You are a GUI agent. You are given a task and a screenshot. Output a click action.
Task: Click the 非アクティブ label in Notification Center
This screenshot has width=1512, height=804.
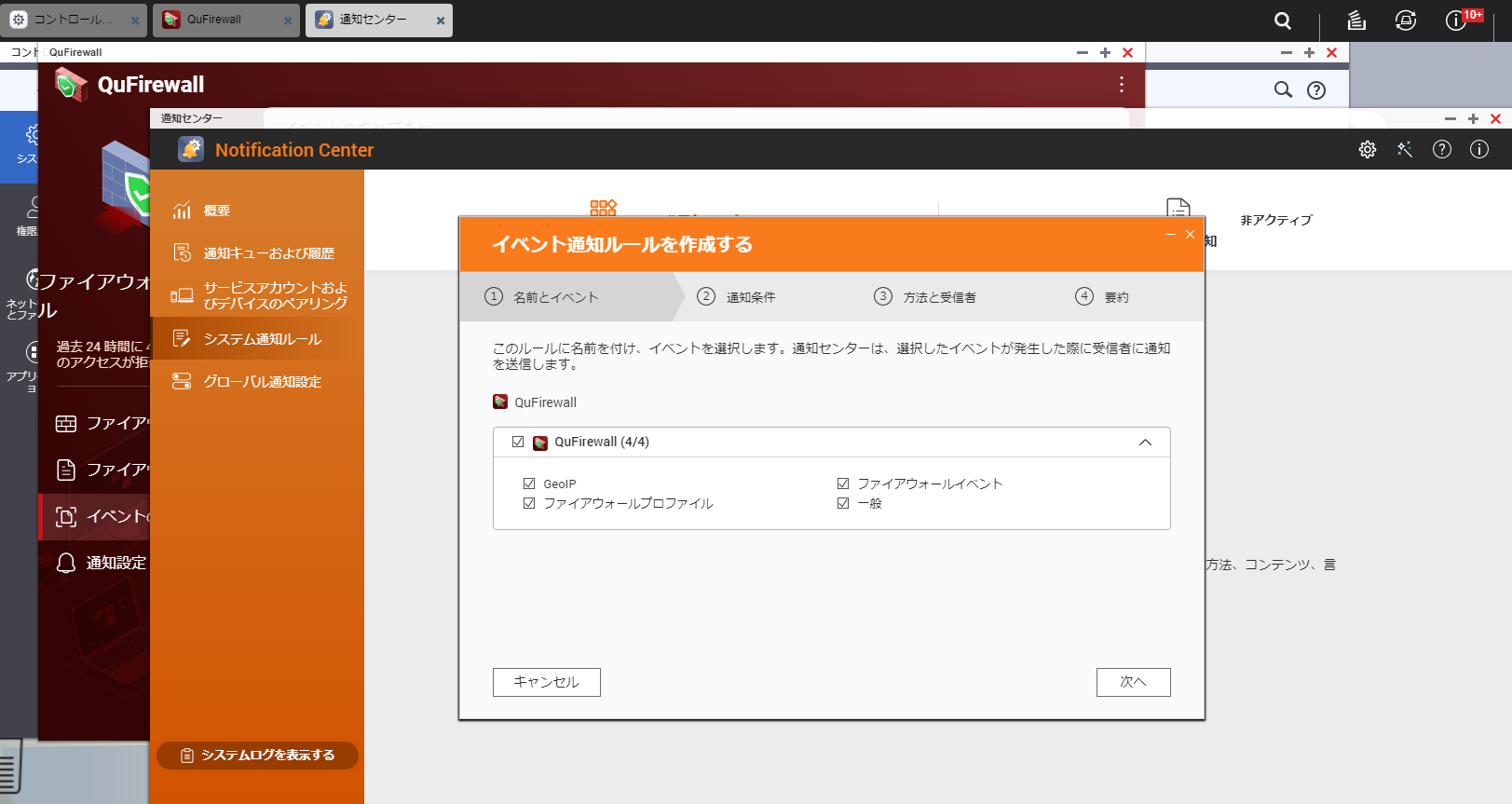coord(1276,220)
